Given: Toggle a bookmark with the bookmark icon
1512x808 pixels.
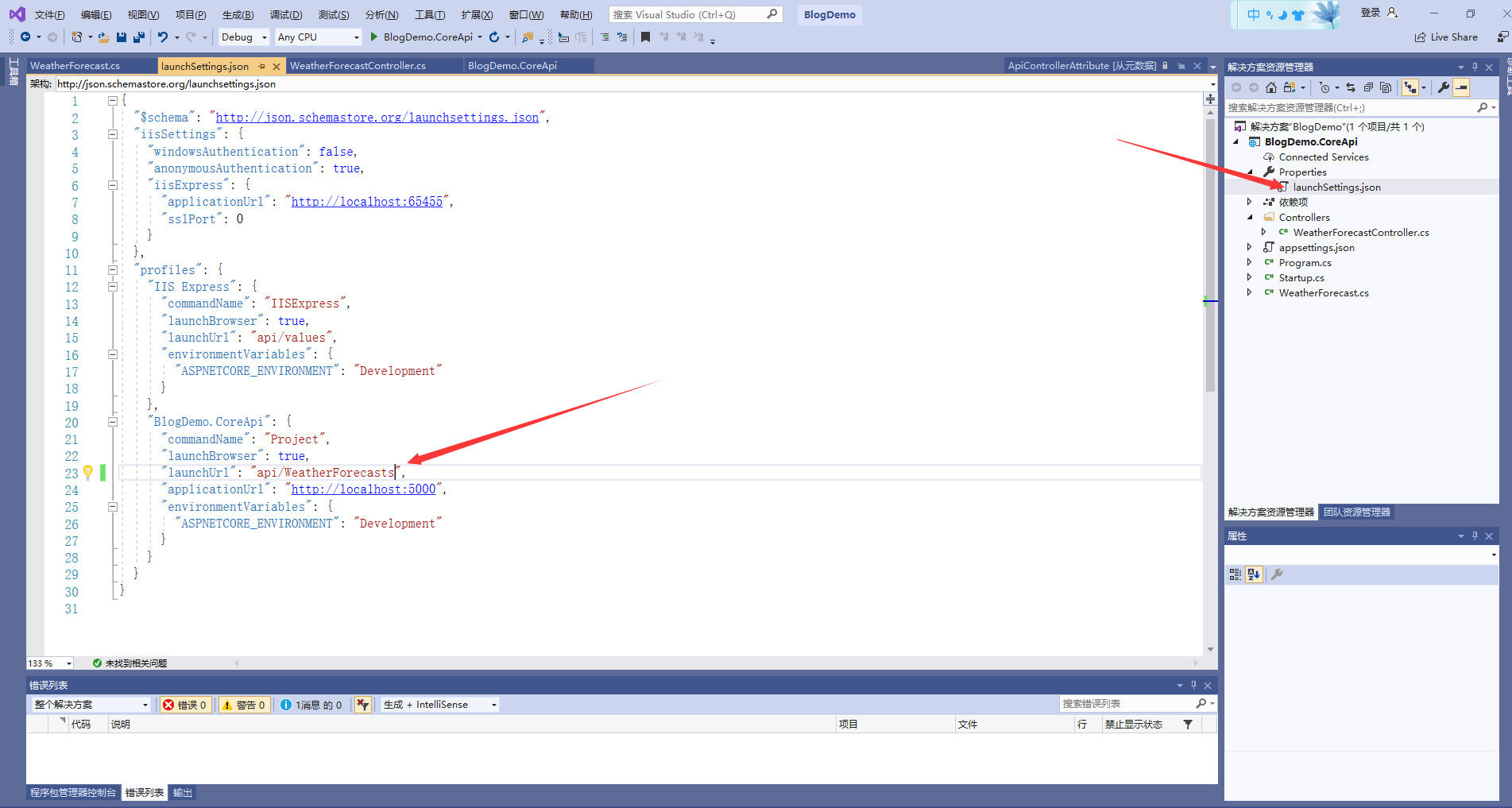Looking at the screenshot, I should (x=645, y=37).
